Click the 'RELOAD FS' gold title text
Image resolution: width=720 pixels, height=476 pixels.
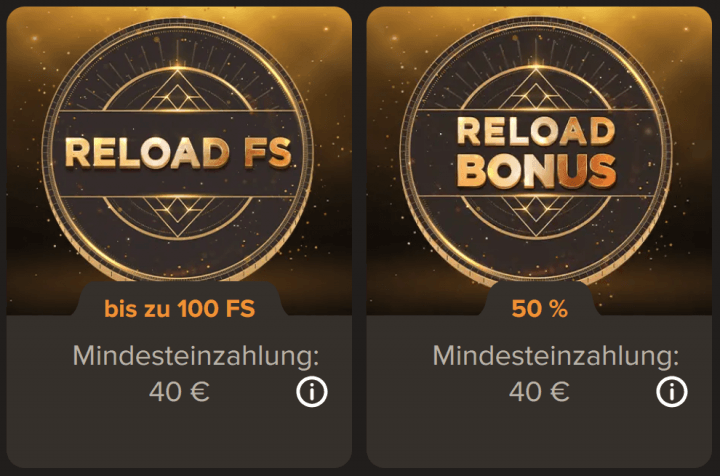178,153
